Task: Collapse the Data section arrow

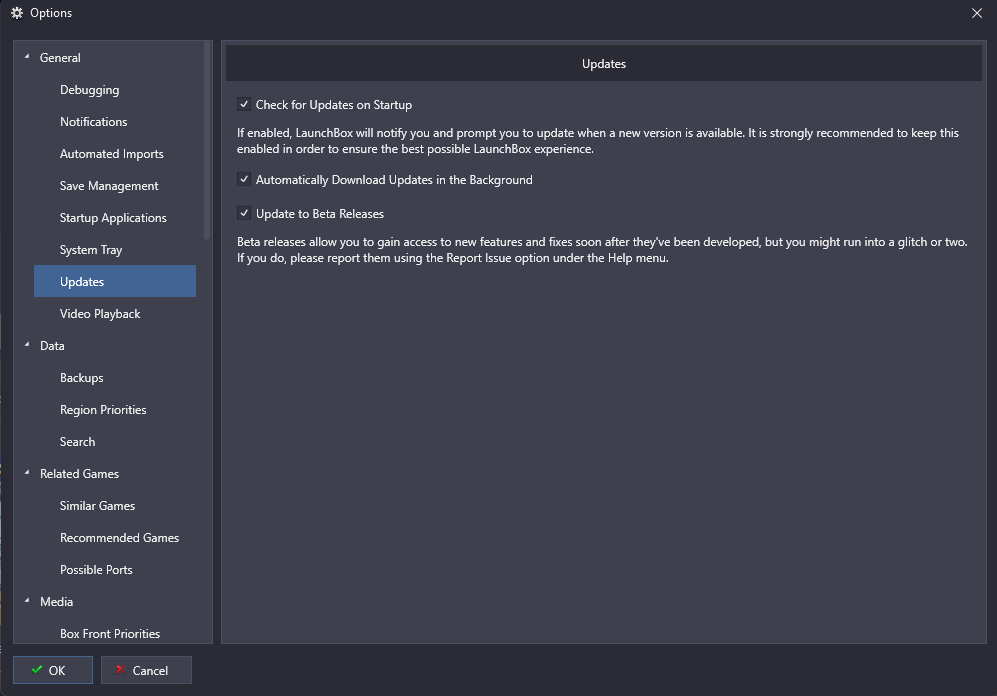Action: tap(27, 345)
